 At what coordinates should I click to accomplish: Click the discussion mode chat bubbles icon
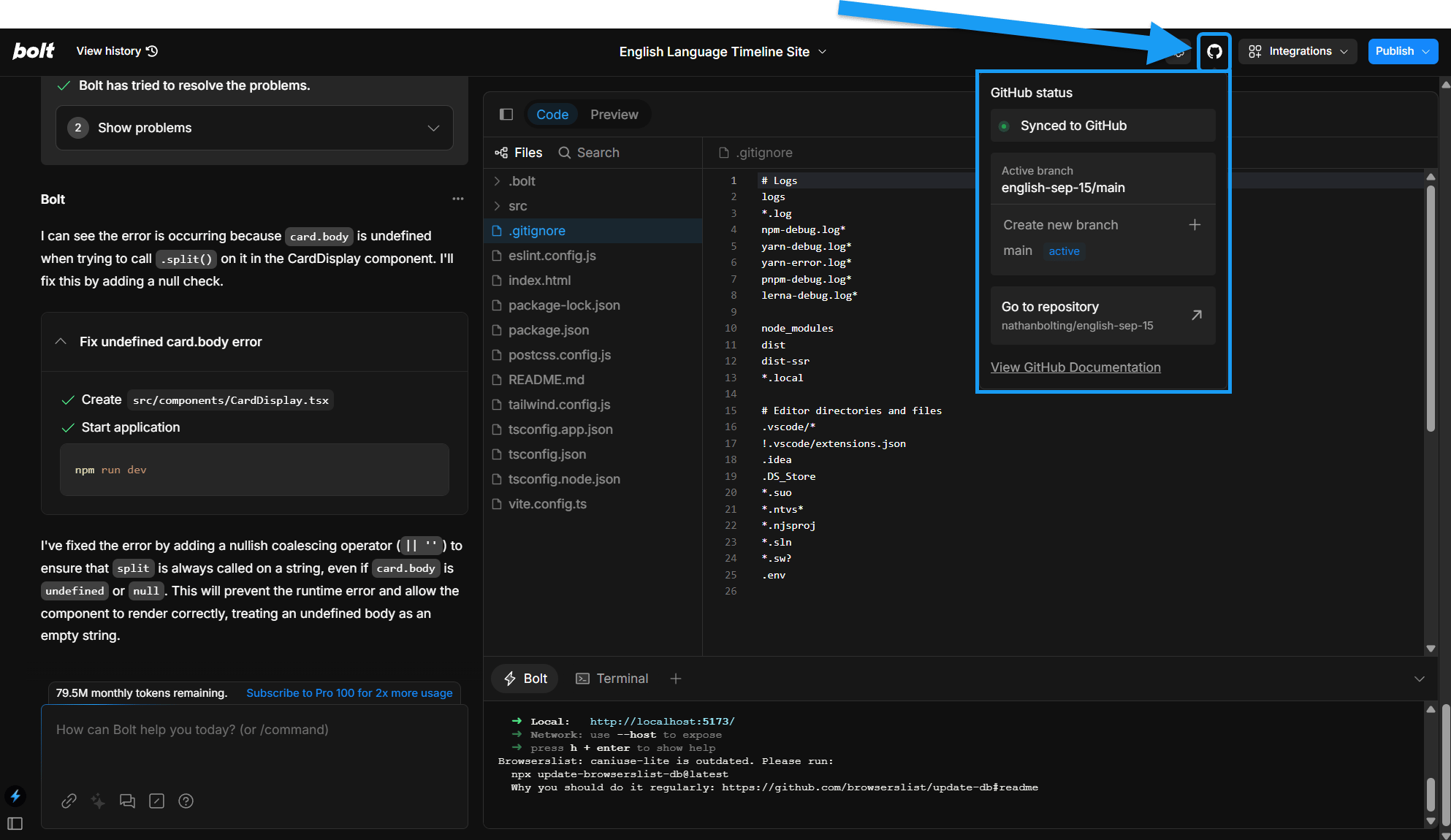pyautogui.click(x=127, y=801)
